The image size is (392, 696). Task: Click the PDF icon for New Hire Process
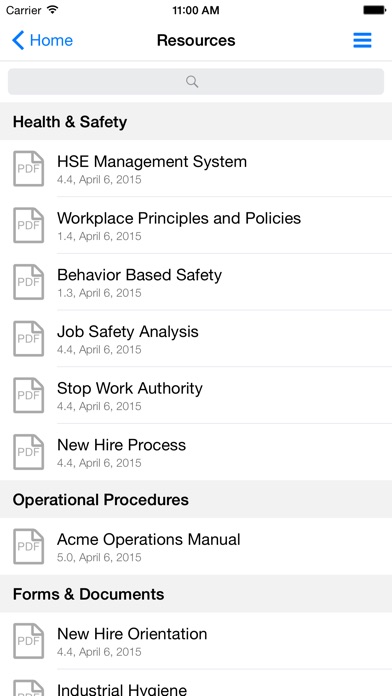point(28,452)
